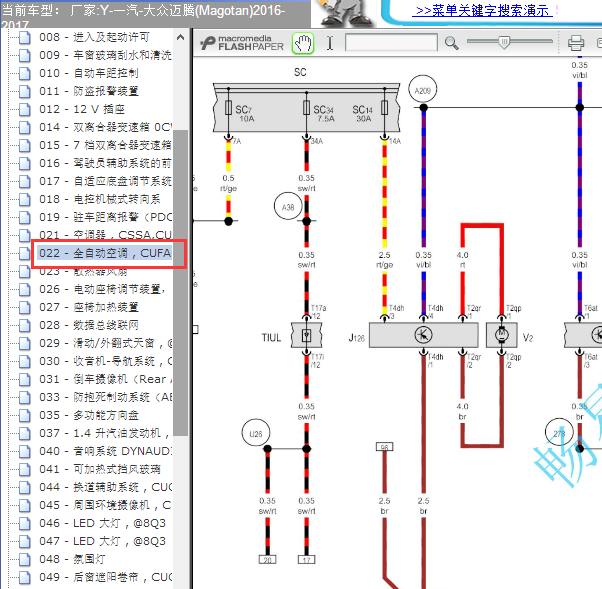Open tree item 047 LED 大灯 @8Q3
602x589 pixels.
(103, 541)
